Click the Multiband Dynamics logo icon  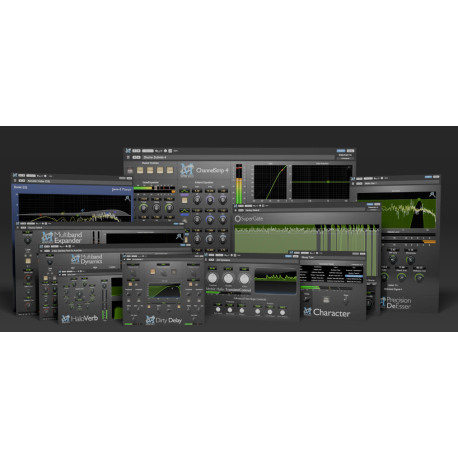[75, 259]
